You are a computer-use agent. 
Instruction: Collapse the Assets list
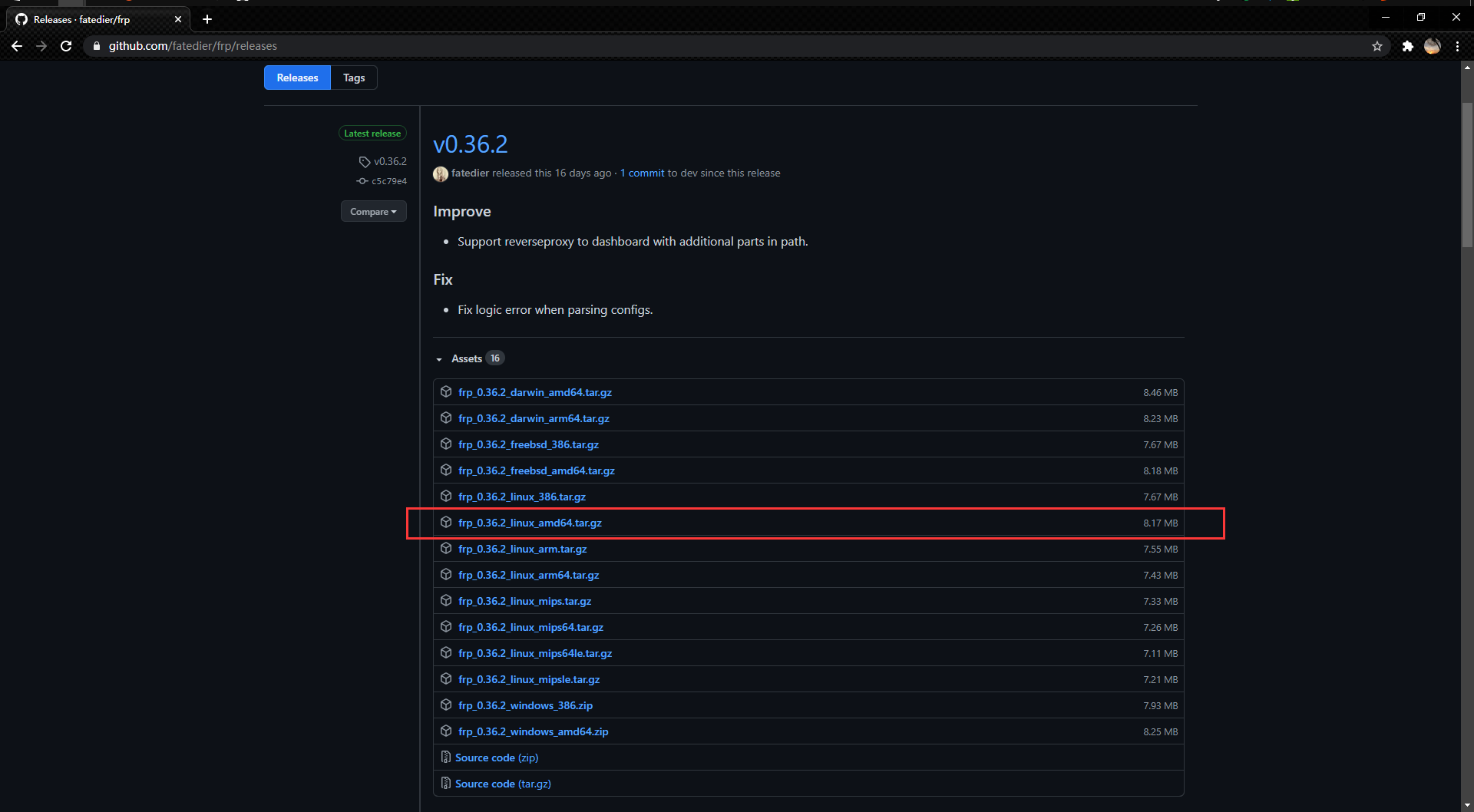(439, 359)
